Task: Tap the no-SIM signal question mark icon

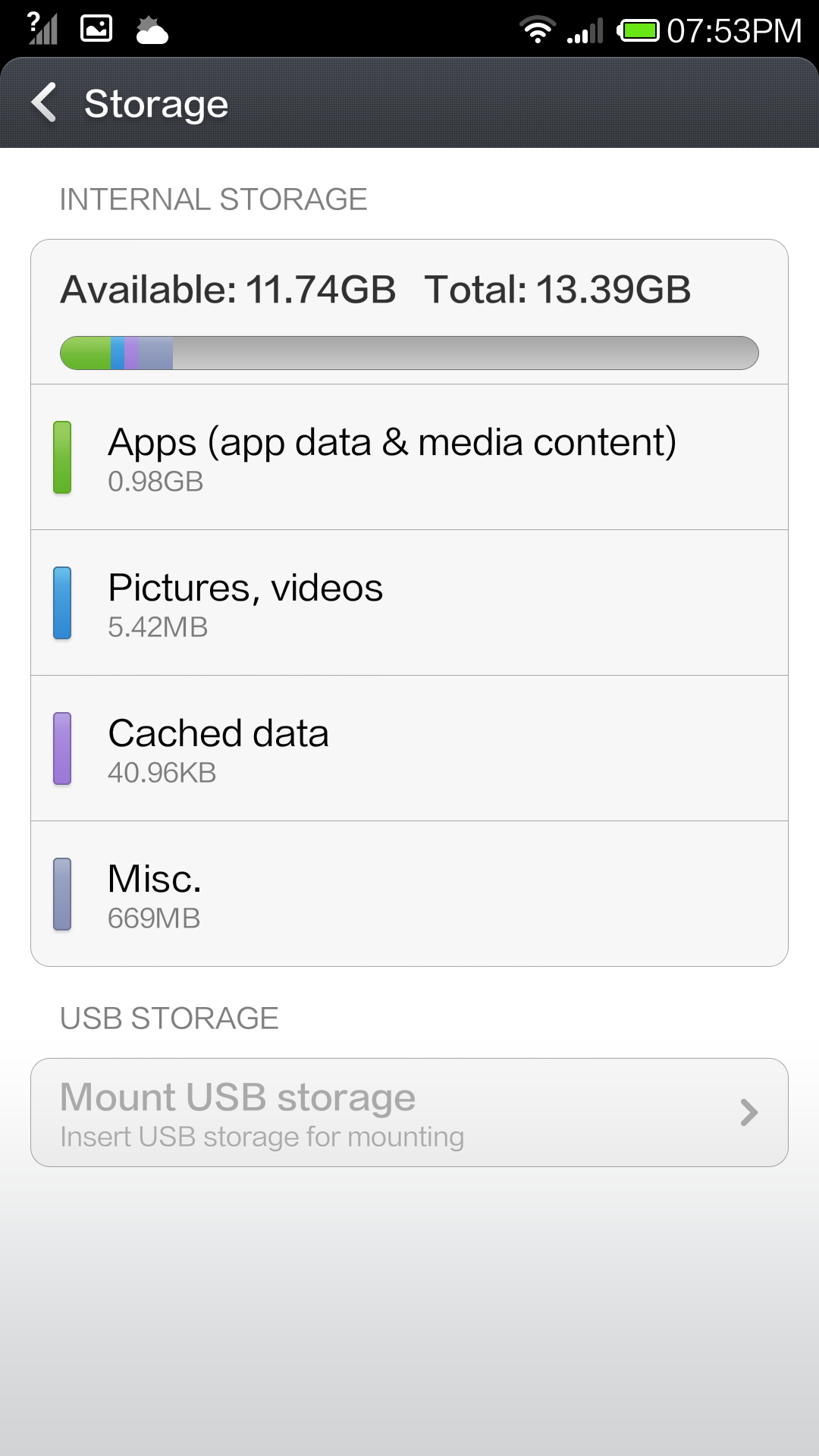Action: [42, 29]
